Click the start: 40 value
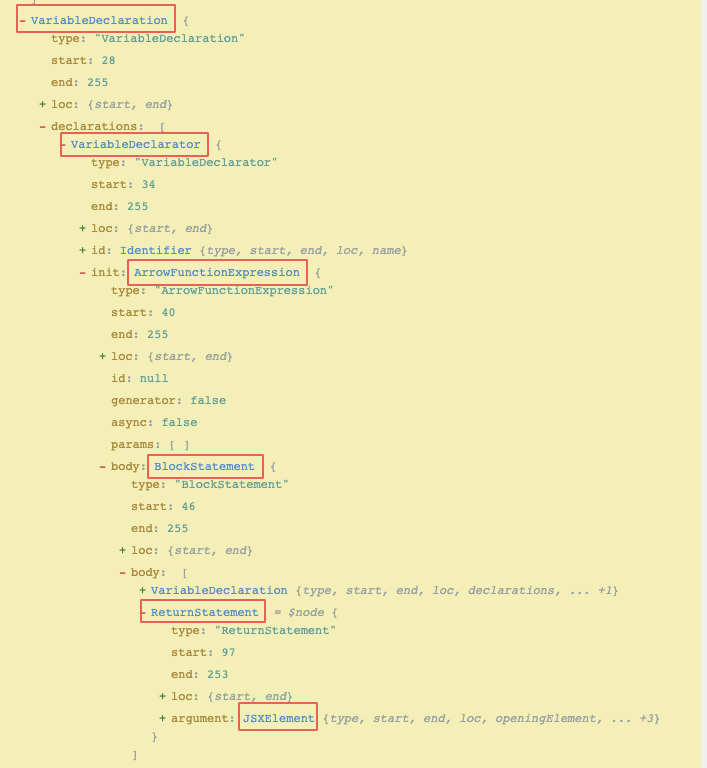707x768 pixels. pyautogui.click(x=168, y=312)
